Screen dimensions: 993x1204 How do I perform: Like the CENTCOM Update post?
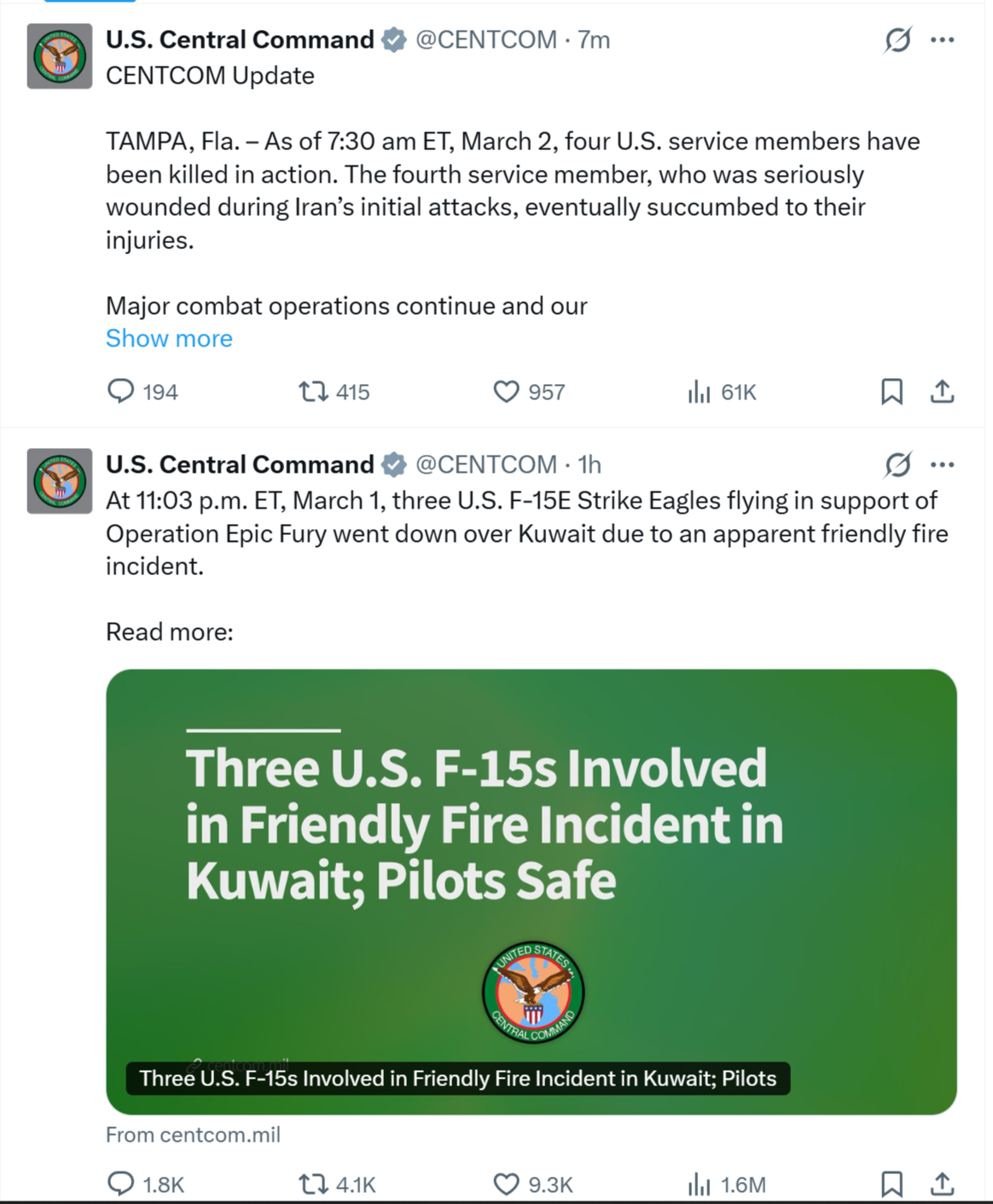[x=506, y=392]
